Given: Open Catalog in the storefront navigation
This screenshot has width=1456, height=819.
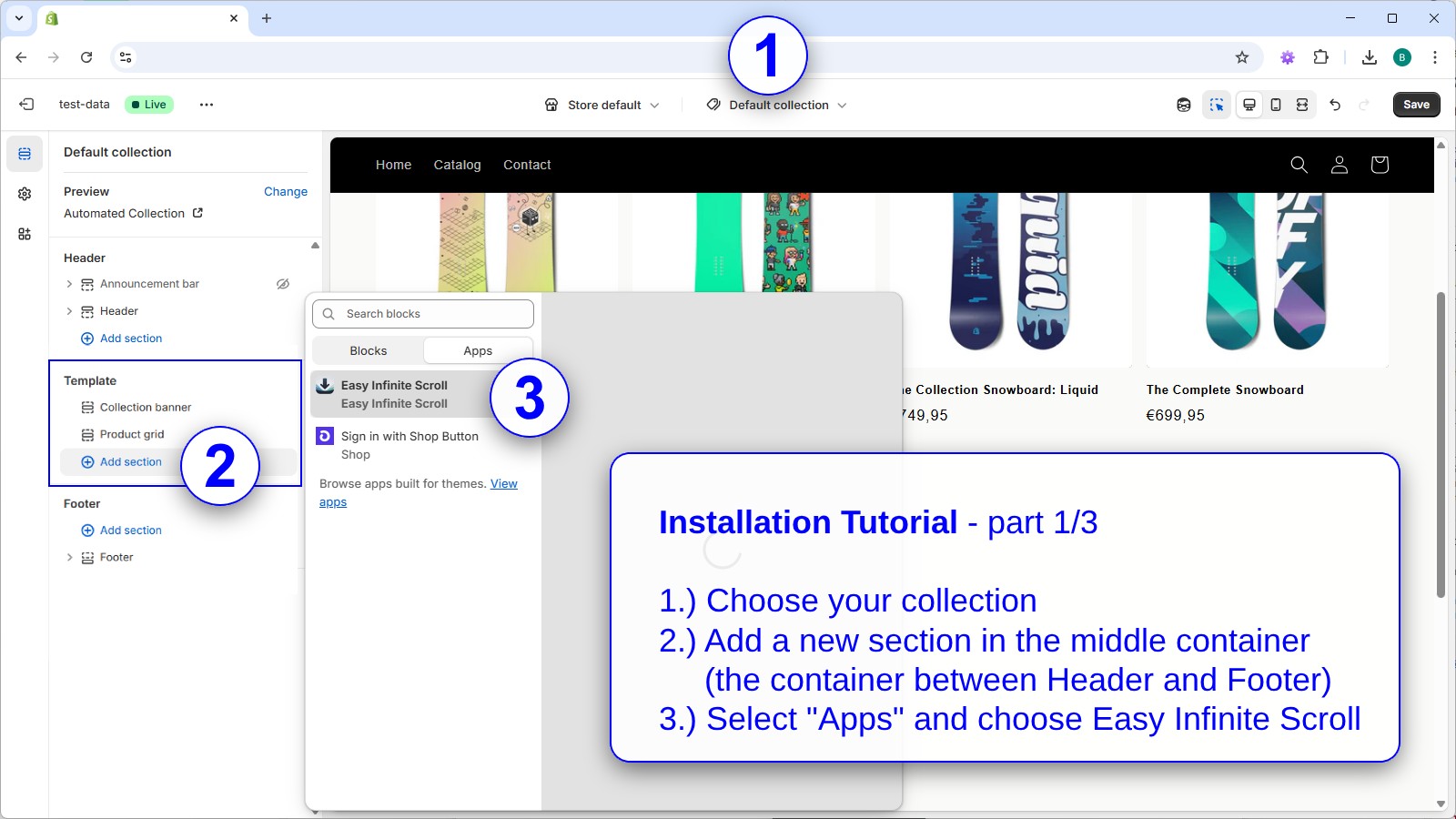Looking at the screenshot, I should coord(457,165).
